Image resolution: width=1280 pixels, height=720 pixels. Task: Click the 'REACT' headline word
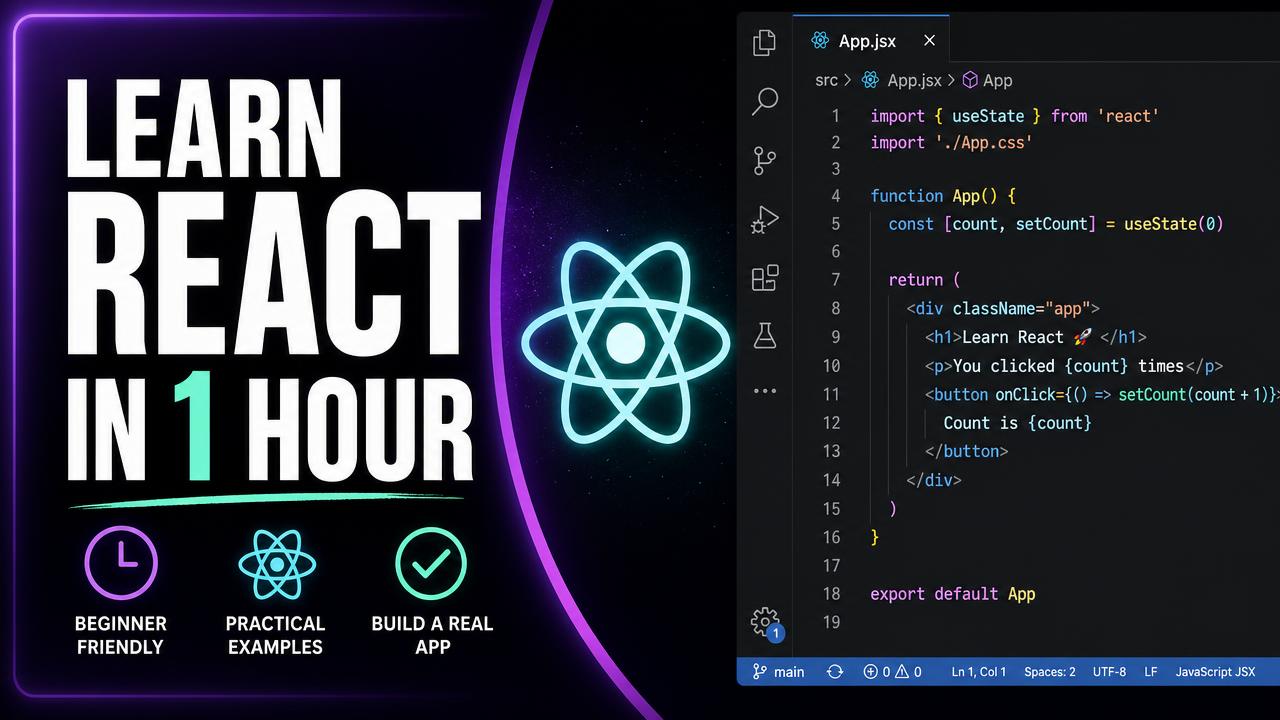(x=273, y=276)
